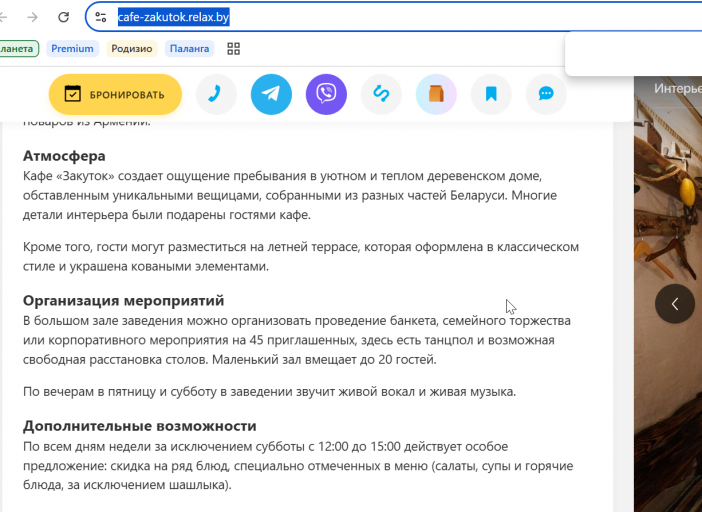Call the cafe via the phone icon
Viewport: 702px width, 512px height.
pyautogui.click(x=216, y=94)
